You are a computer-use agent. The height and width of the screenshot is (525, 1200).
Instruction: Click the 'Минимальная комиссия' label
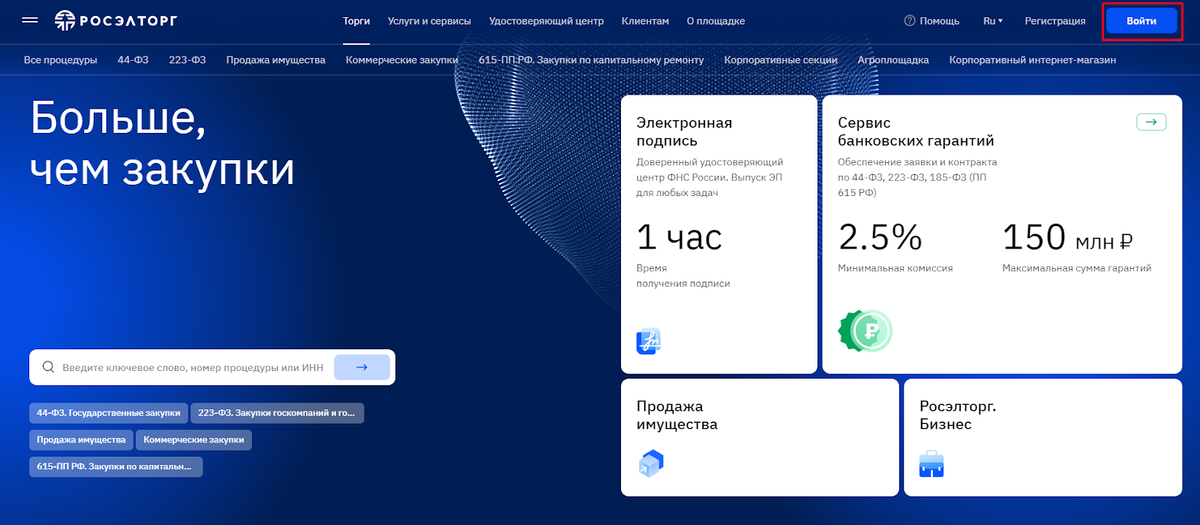(x=895, y=268)
